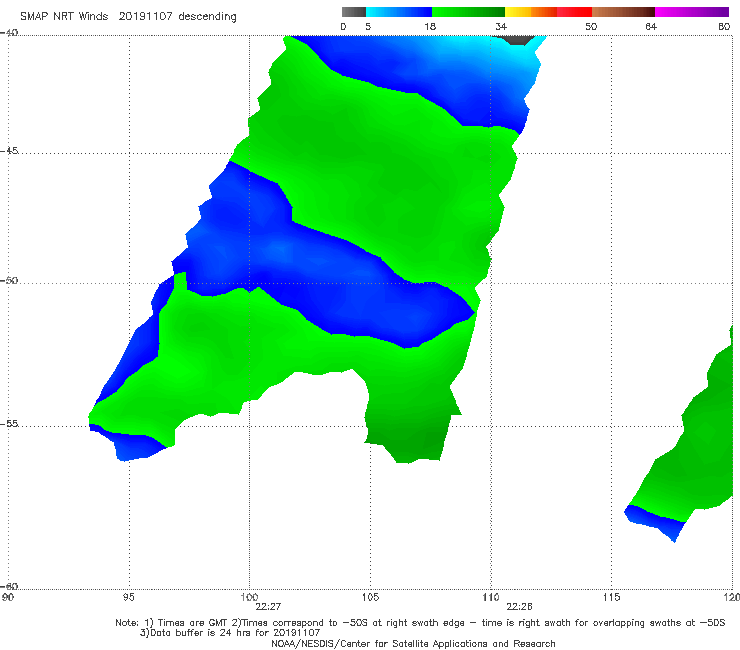The image size is (740, 650).
Task: Click the yellow-red 34-50 colorbar segment
Action: pos(548,12)
